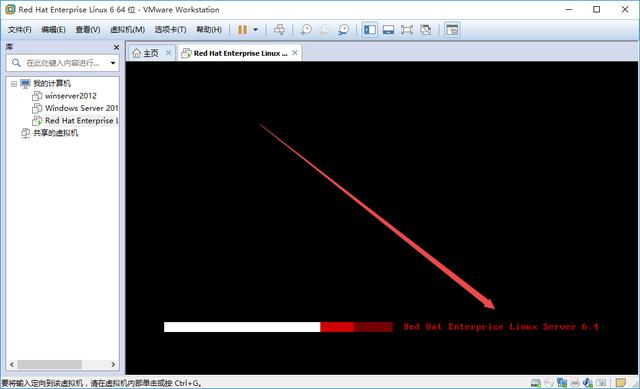
Task: Switch to Unity mode
Action: [x=425, y=30]
